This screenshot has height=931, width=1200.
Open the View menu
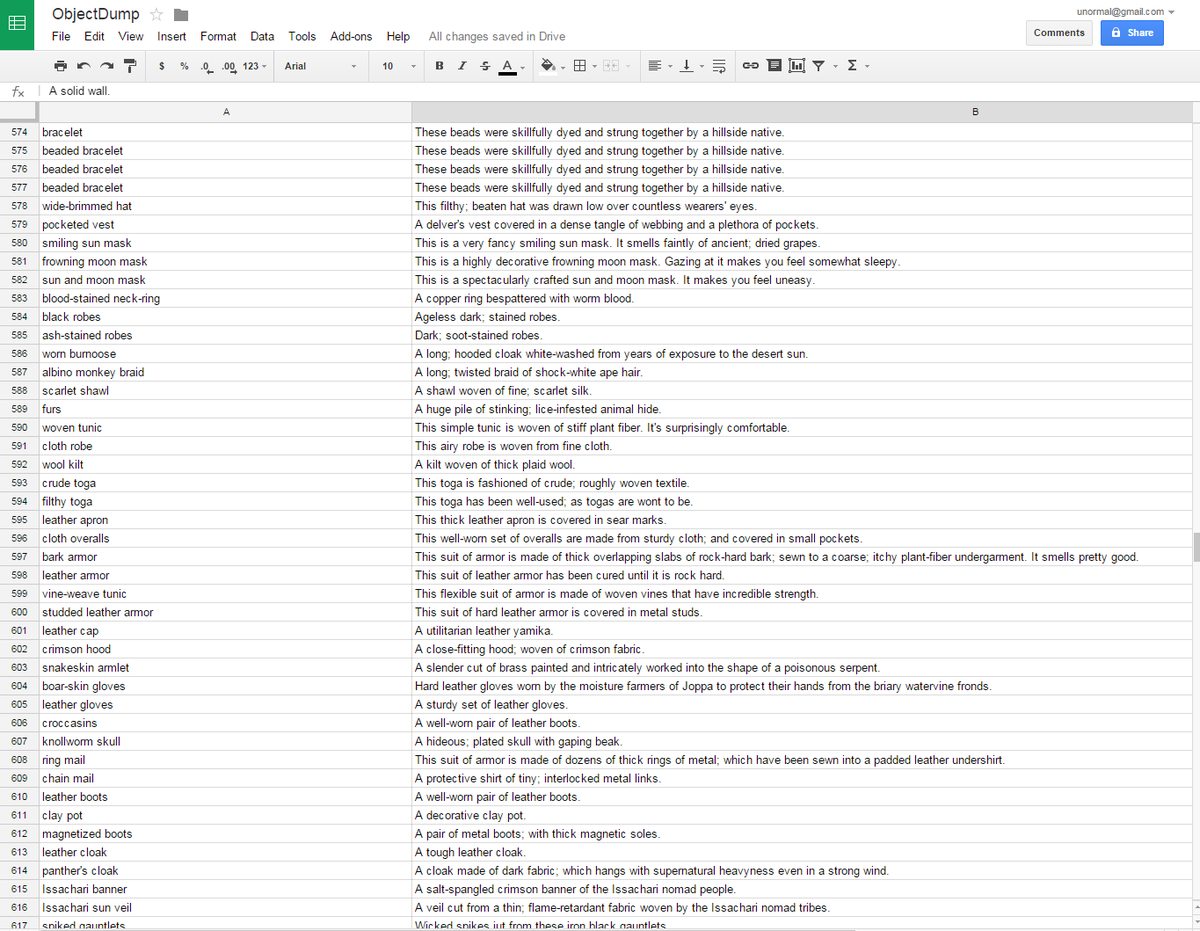131,36
